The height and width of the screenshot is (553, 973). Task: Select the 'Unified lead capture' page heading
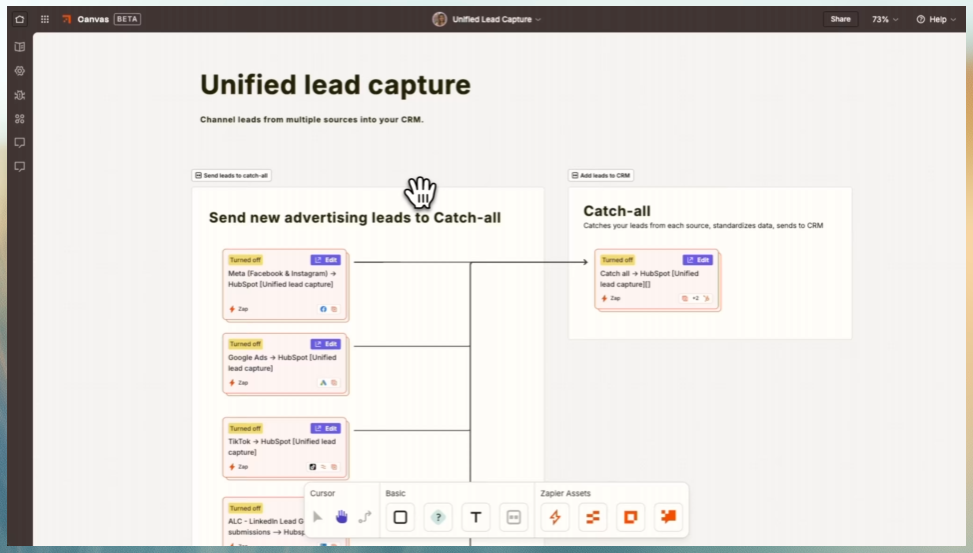point(335,85)
